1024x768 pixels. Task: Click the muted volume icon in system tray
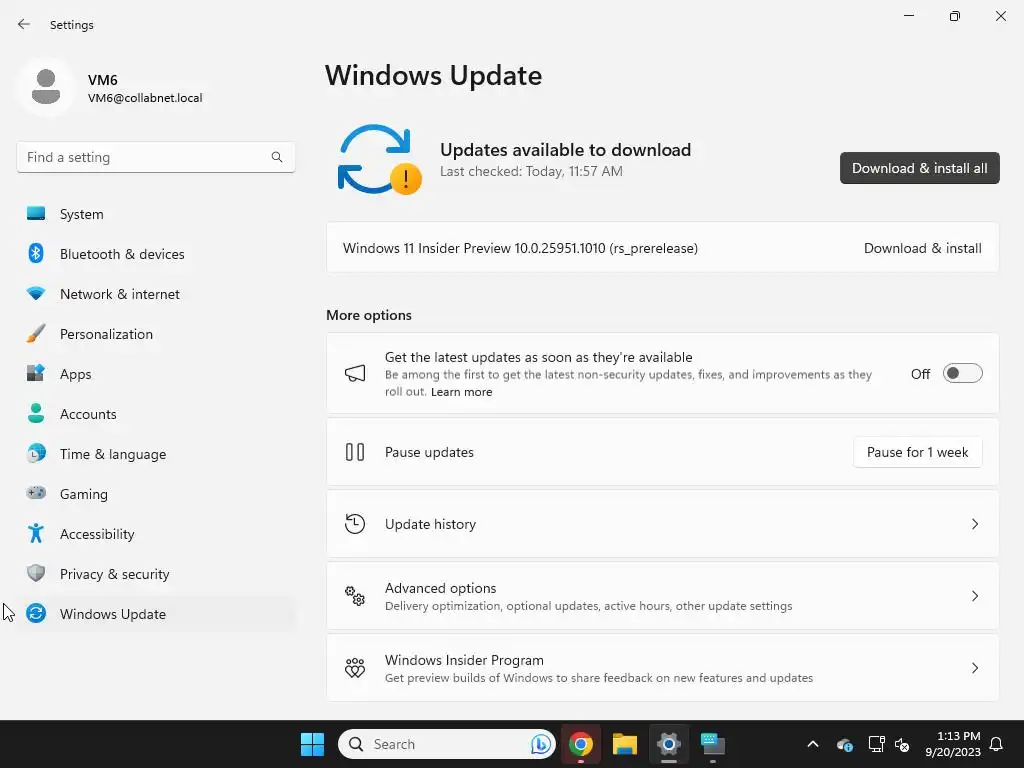point(902,744)
